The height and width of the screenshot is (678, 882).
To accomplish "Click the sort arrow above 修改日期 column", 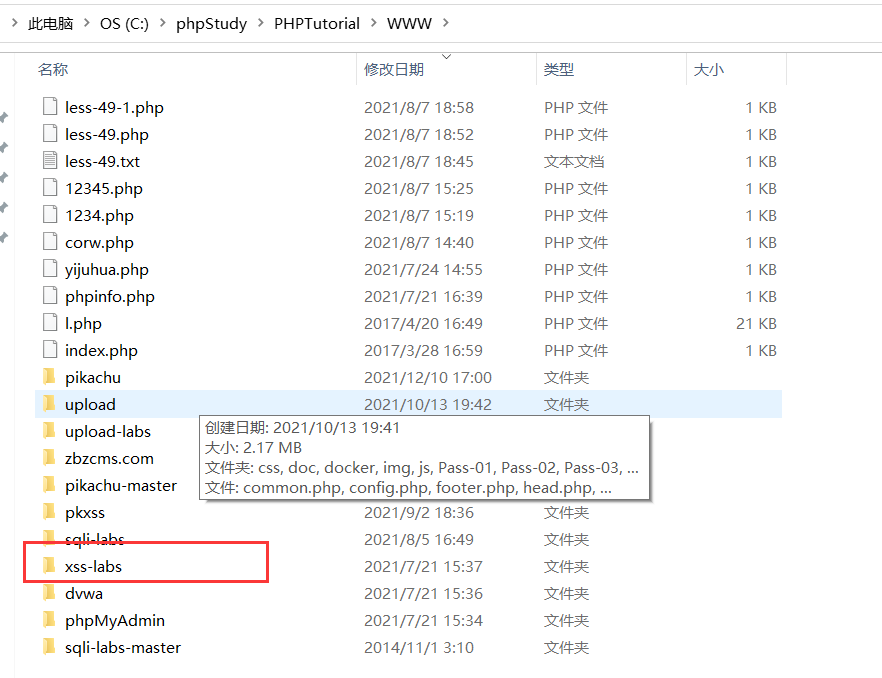I will pyautogui.click(x=446, y=57).
